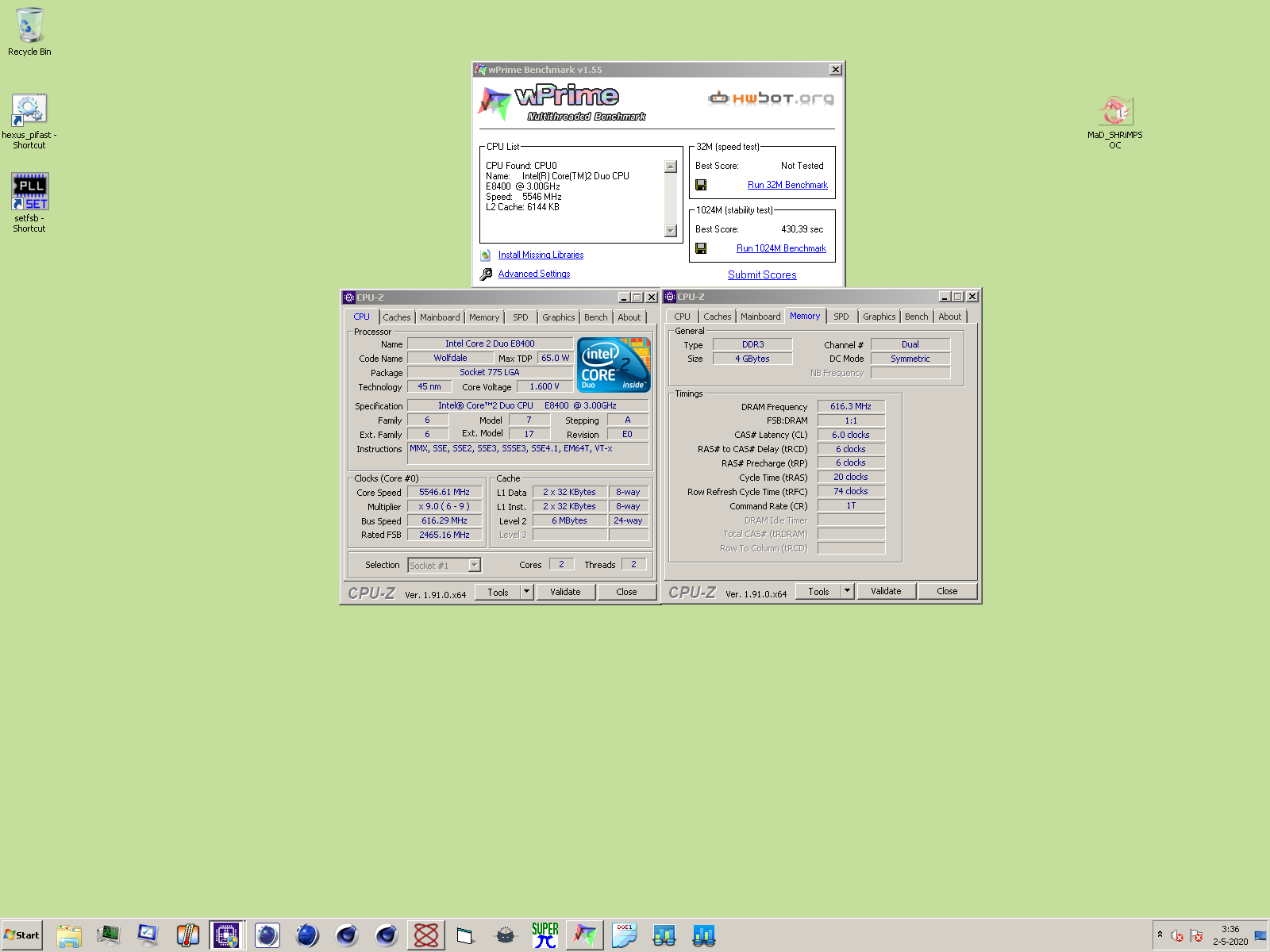Image resolution: width=1270 pixels, height=952 pixels.
Task: Open the SUPER pi taskbar icon
Action: click(545, 935)
